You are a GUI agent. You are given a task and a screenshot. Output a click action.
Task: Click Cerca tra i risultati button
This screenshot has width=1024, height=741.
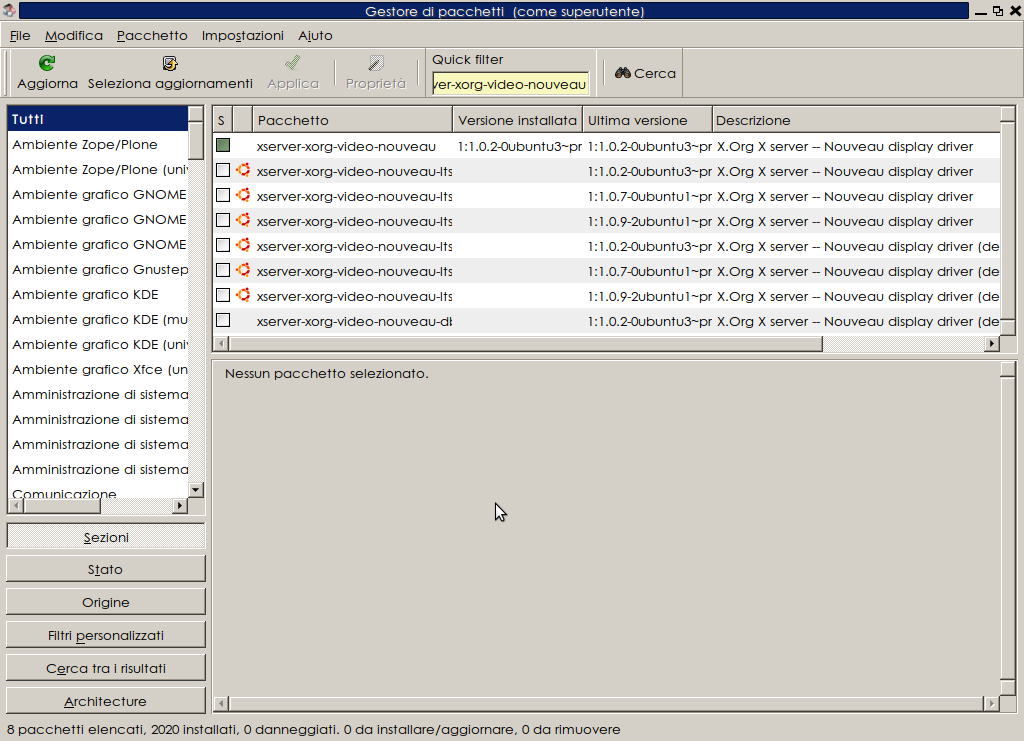coord(106,668)
